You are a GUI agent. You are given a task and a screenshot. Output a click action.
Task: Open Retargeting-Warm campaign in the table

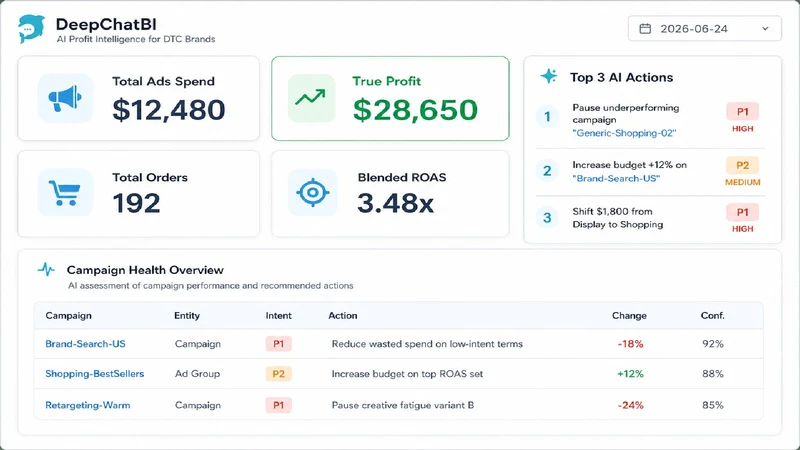[88, 405]
